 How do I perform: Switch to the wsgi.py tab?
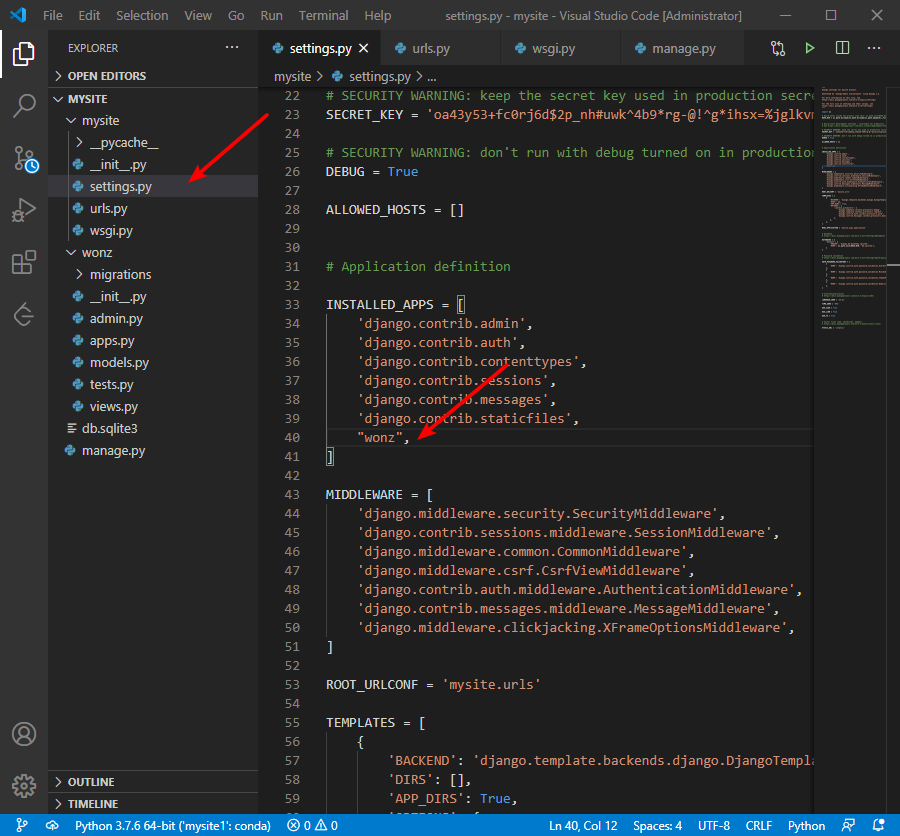point(560,48)
